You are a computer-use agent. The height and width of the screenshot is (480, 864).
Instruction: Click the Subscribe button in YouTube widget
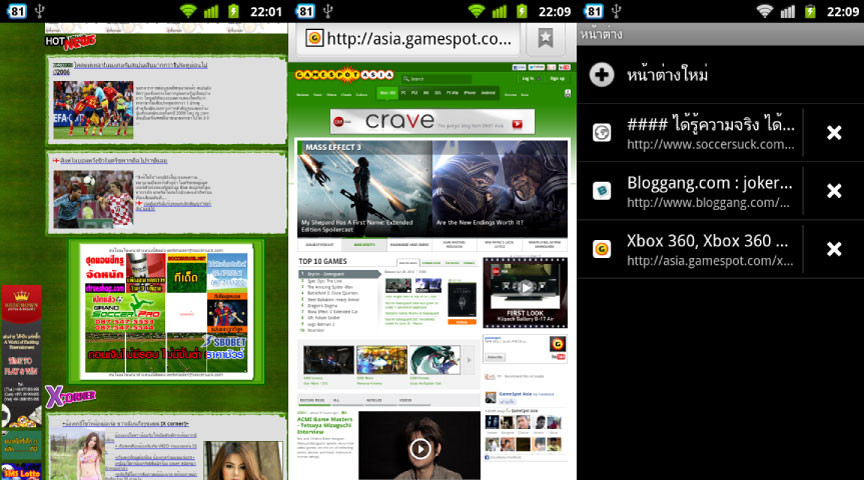[495, 357]
